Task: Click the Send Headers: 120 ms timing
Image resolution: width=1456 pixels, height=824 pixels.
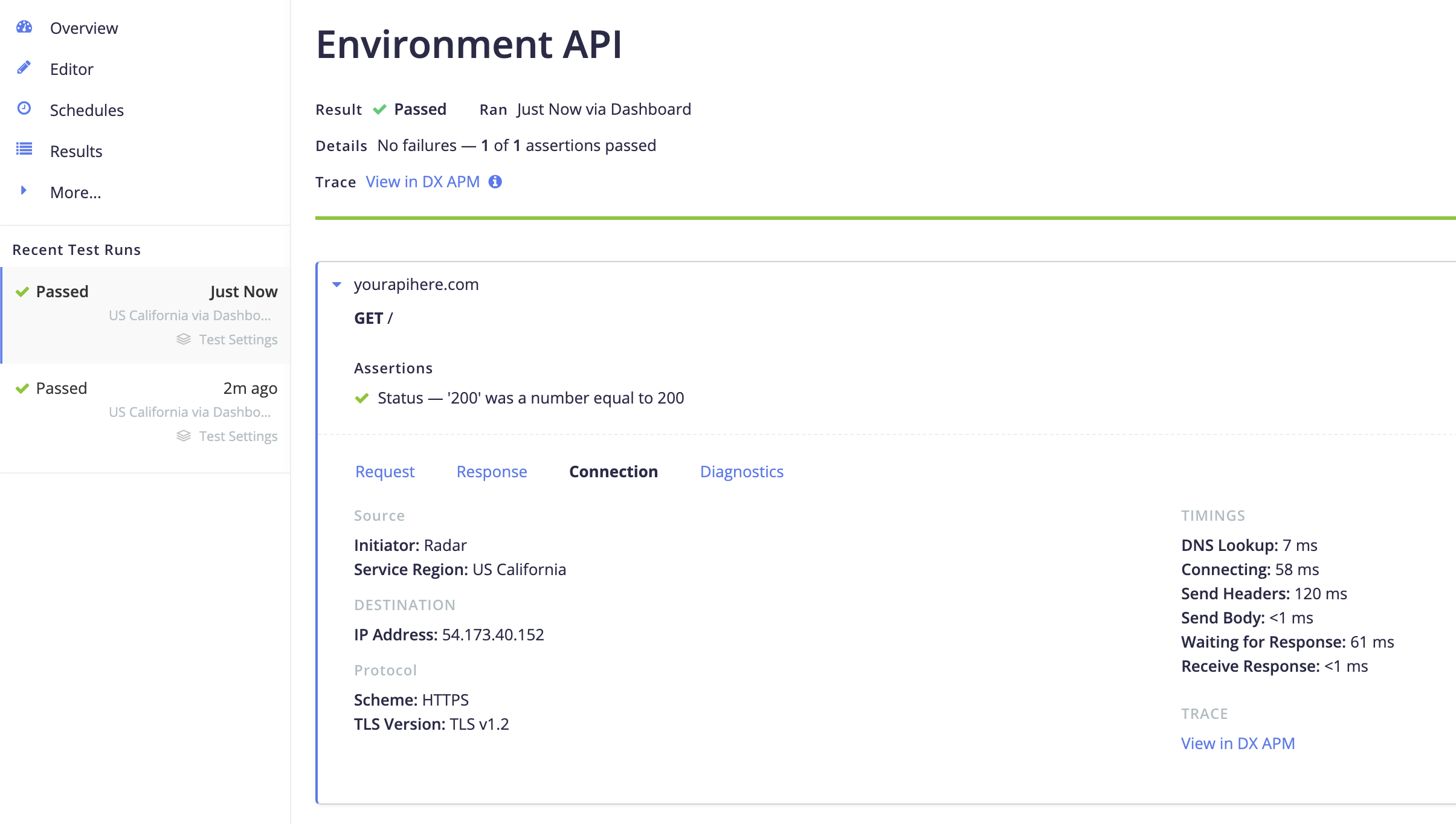Action: click(1264, 594)
